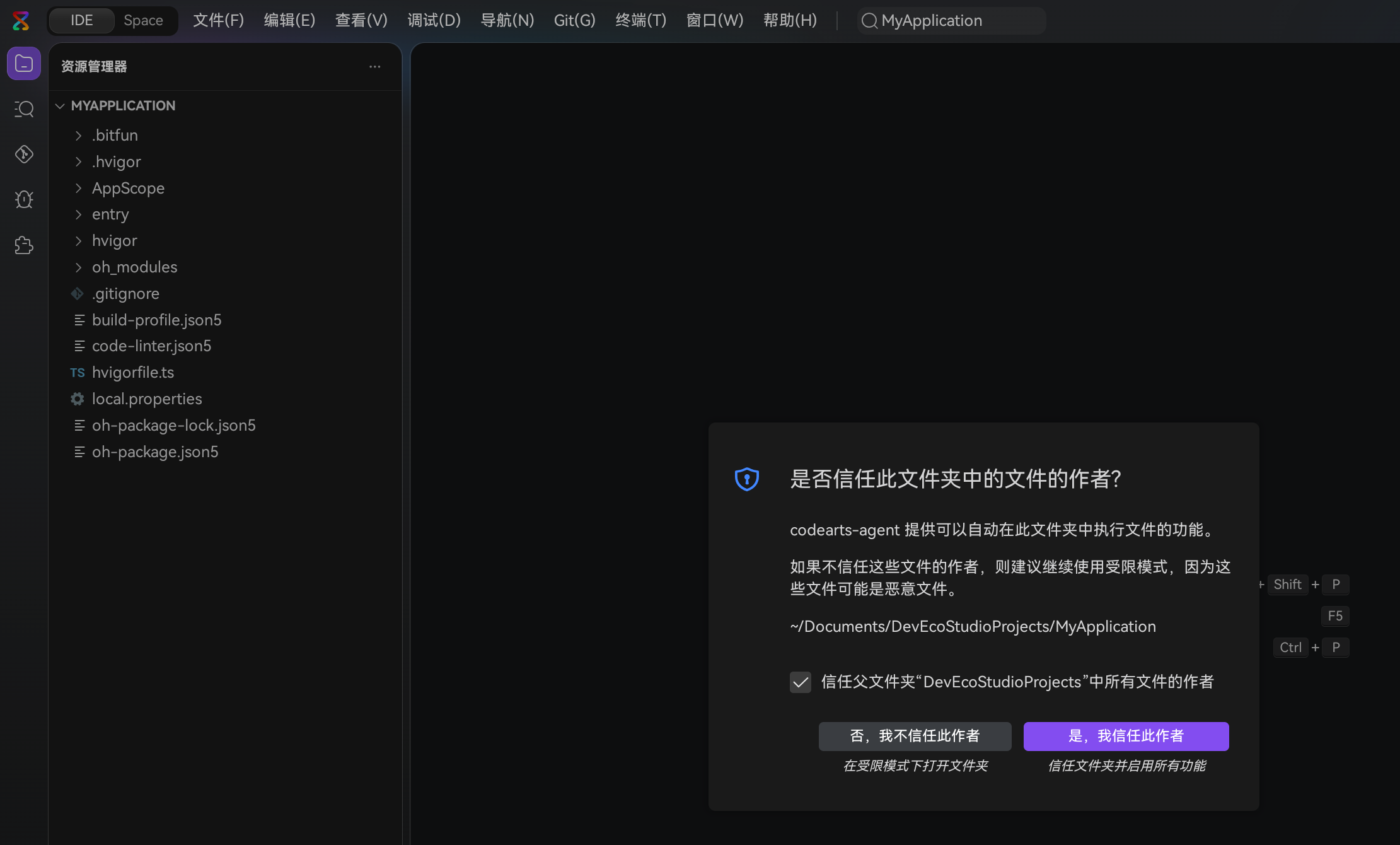1400x845 pixels.
Task: Click 在受限模式下打开文件夹 caption text
Action: pos(915,766)
